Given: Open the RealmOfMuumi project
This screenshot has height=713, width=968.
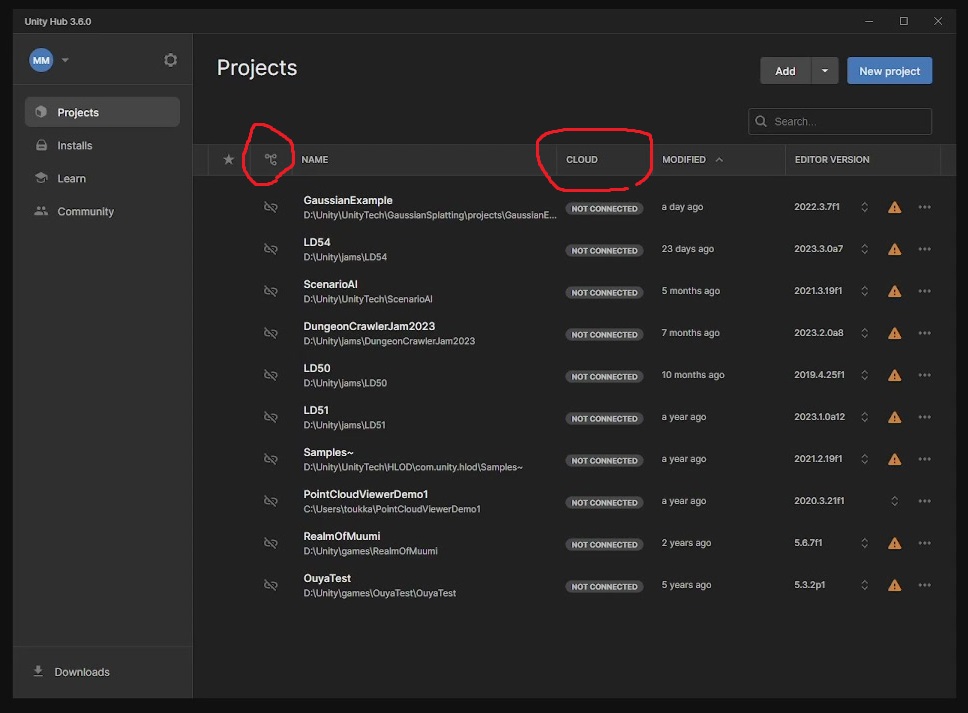Looking at the screenshot, I should pos(341,536).
